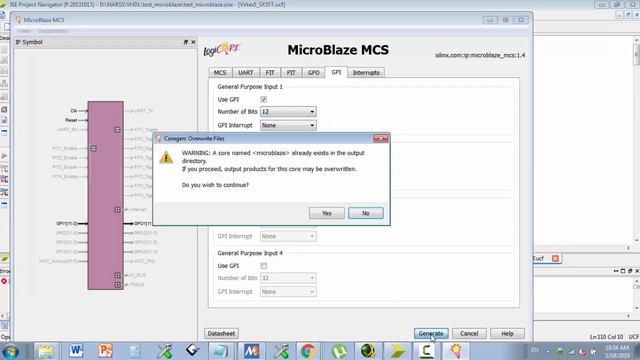The width and height of the screenshot is (640, 360).
Task: Open the FIT tab
Action: (x=270, y=73)
